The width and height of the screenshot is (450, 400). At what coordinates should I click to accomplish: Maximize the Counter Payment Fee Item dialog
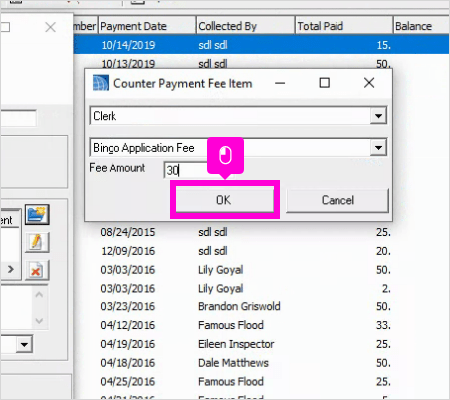pos(325,83)
